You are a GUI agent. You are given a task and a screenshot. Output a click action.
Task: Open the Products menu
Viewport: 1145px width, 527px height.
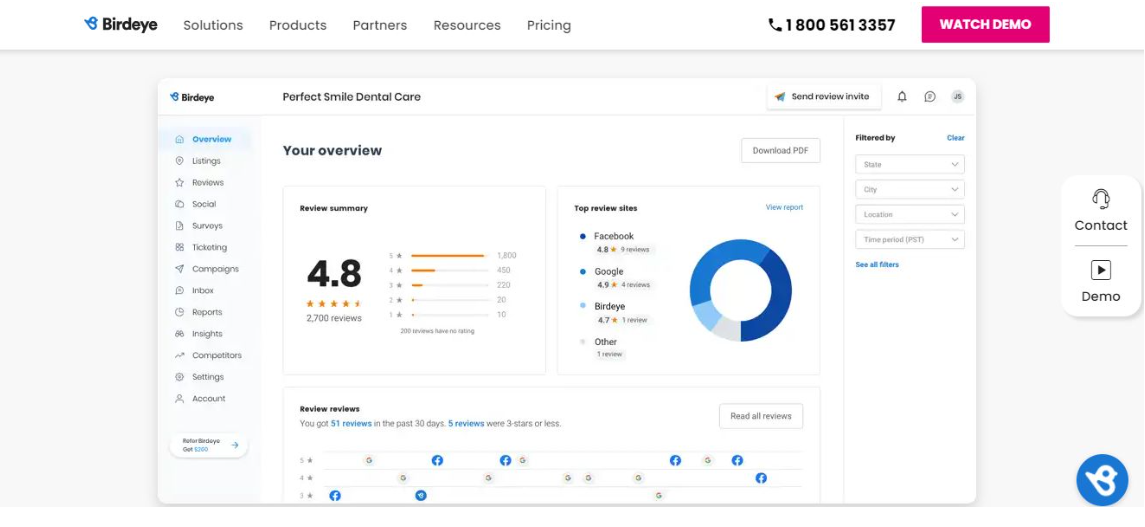pos(298,25)
